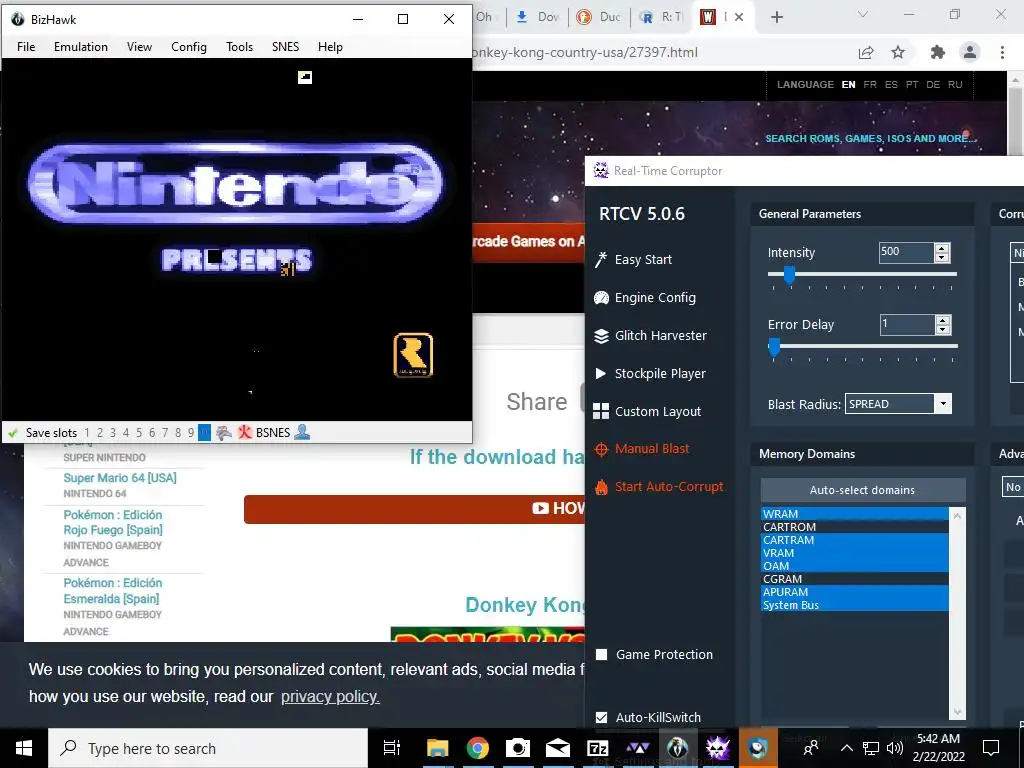Adjust the Error Delay slider handle

coord(774,347)
